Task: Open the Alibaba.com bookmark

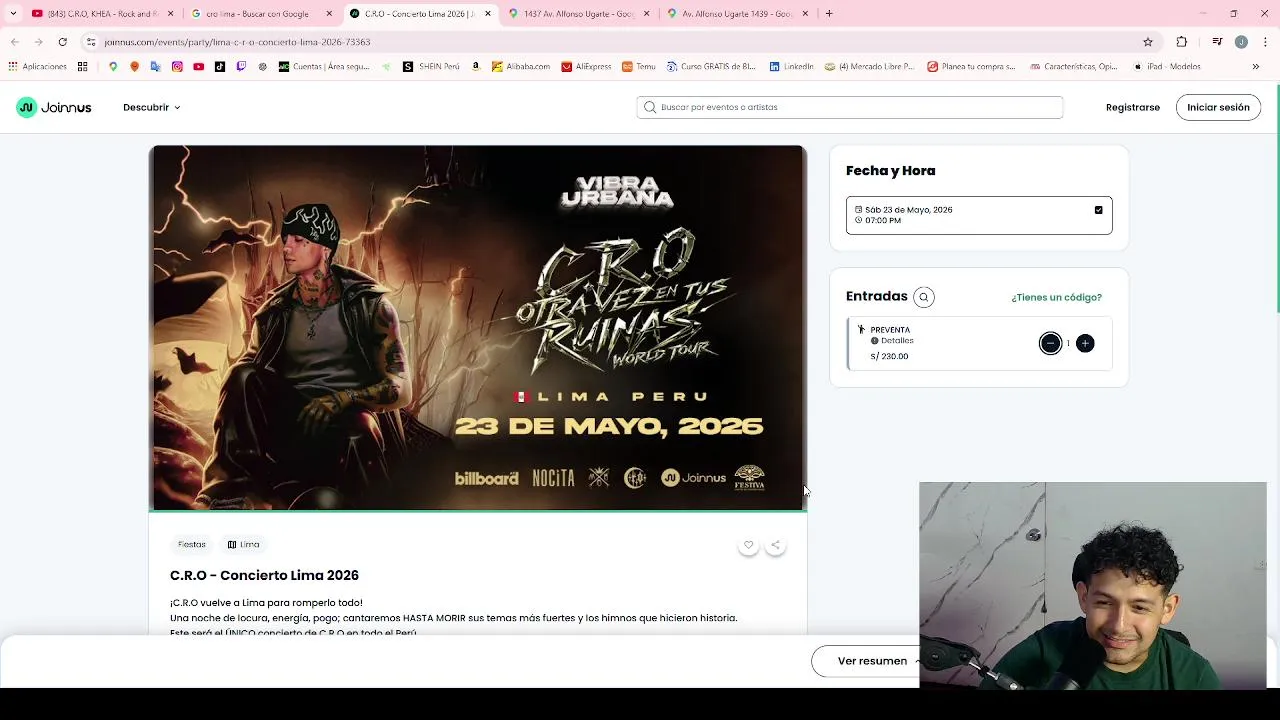Action: 521,67
